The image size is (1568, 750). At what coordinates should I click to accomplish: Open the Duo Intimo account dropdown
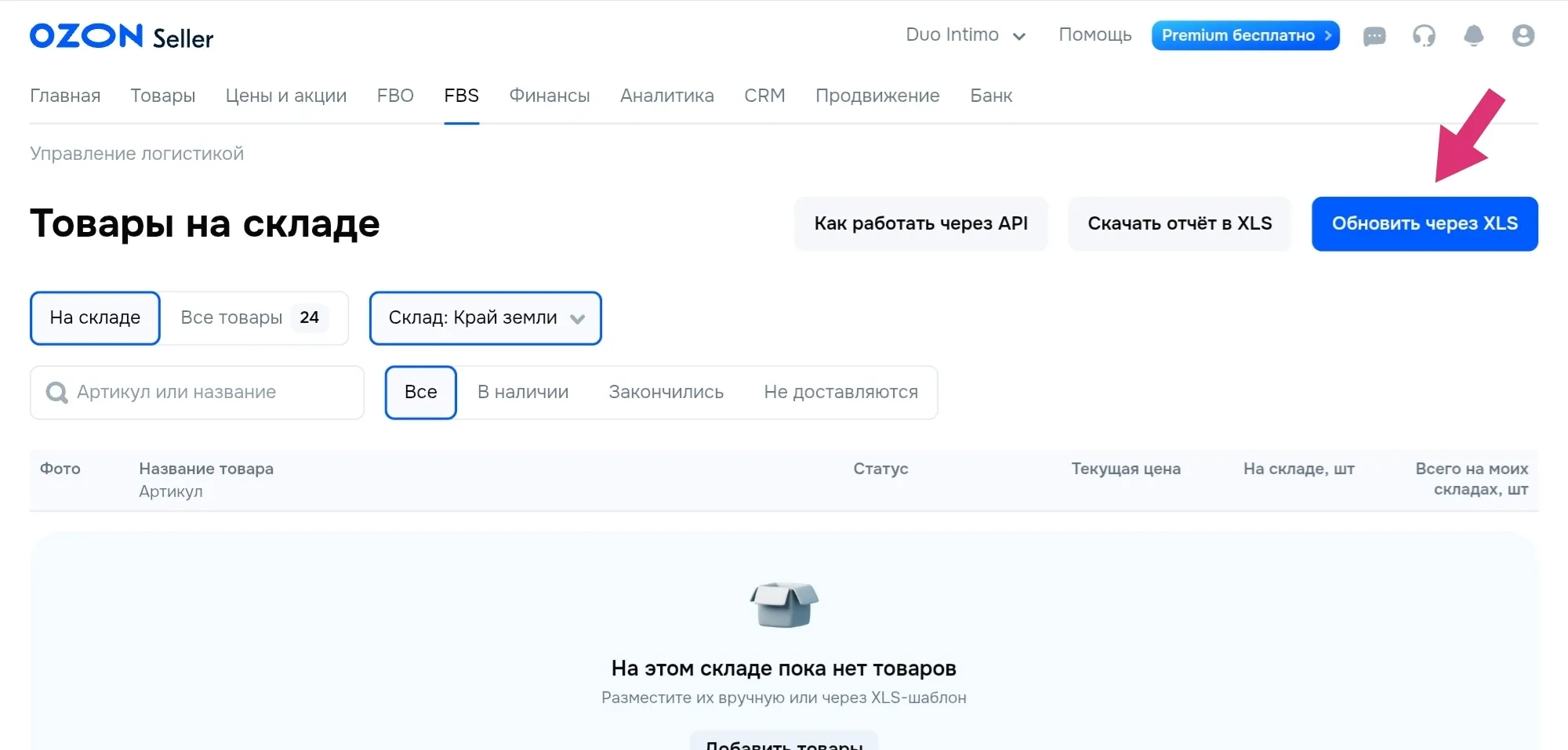pos(965,35)
